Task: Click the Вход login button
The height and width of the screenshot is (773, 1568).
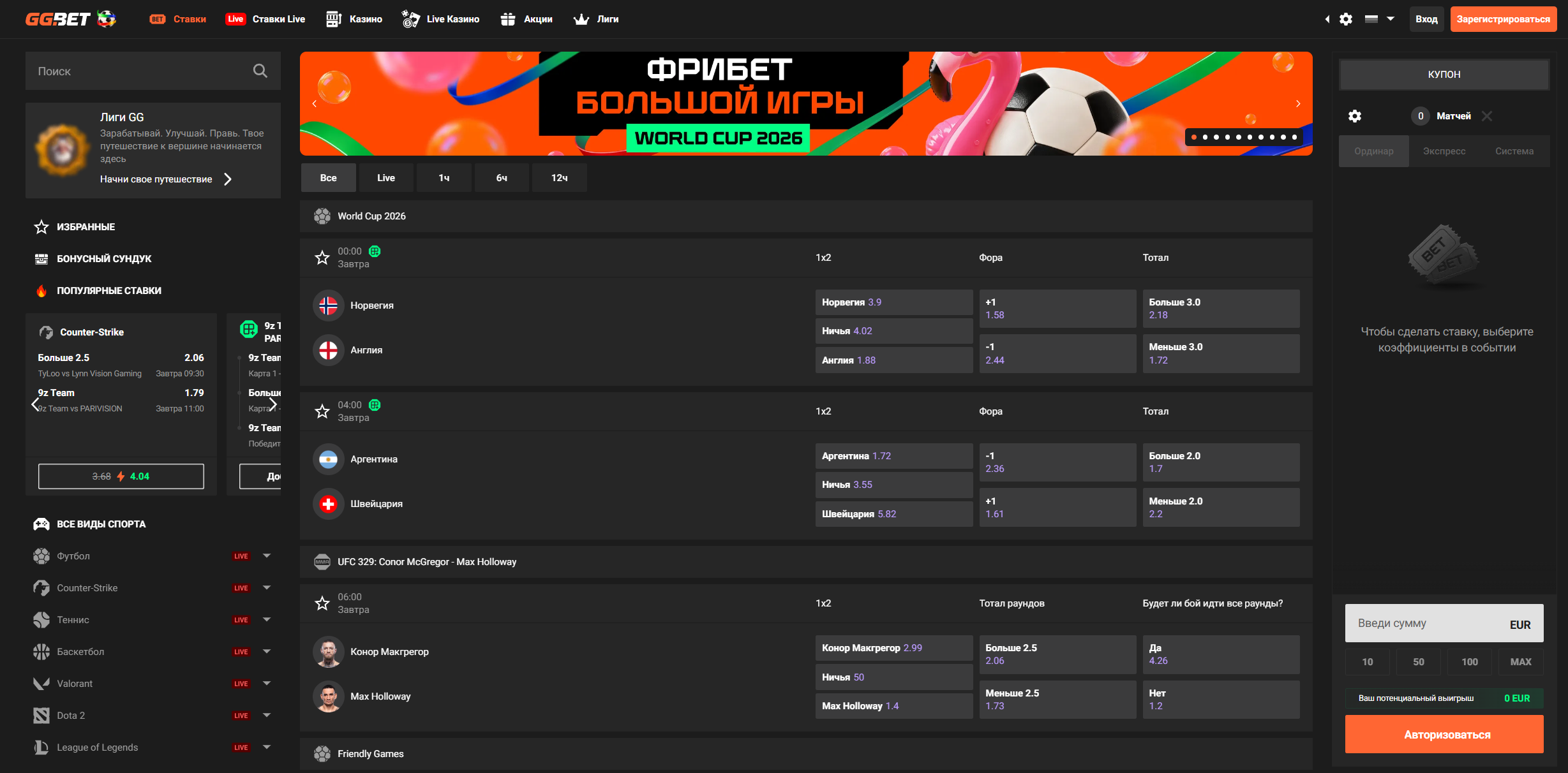Action: point(1426,19)
